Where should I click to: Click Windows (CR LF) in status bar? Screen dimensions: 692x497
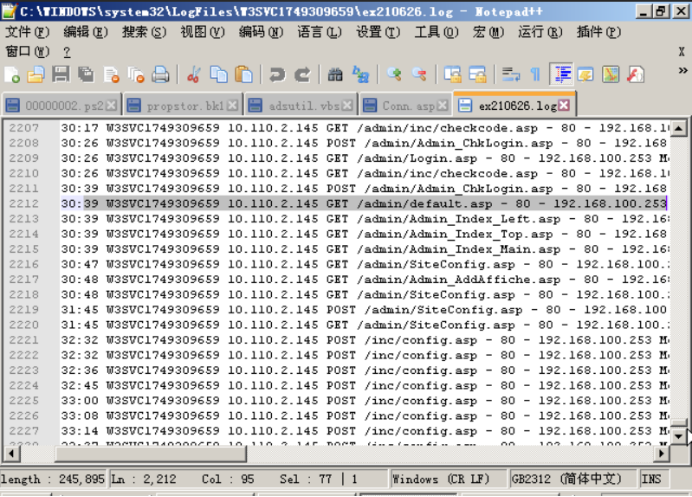point(446,479)
